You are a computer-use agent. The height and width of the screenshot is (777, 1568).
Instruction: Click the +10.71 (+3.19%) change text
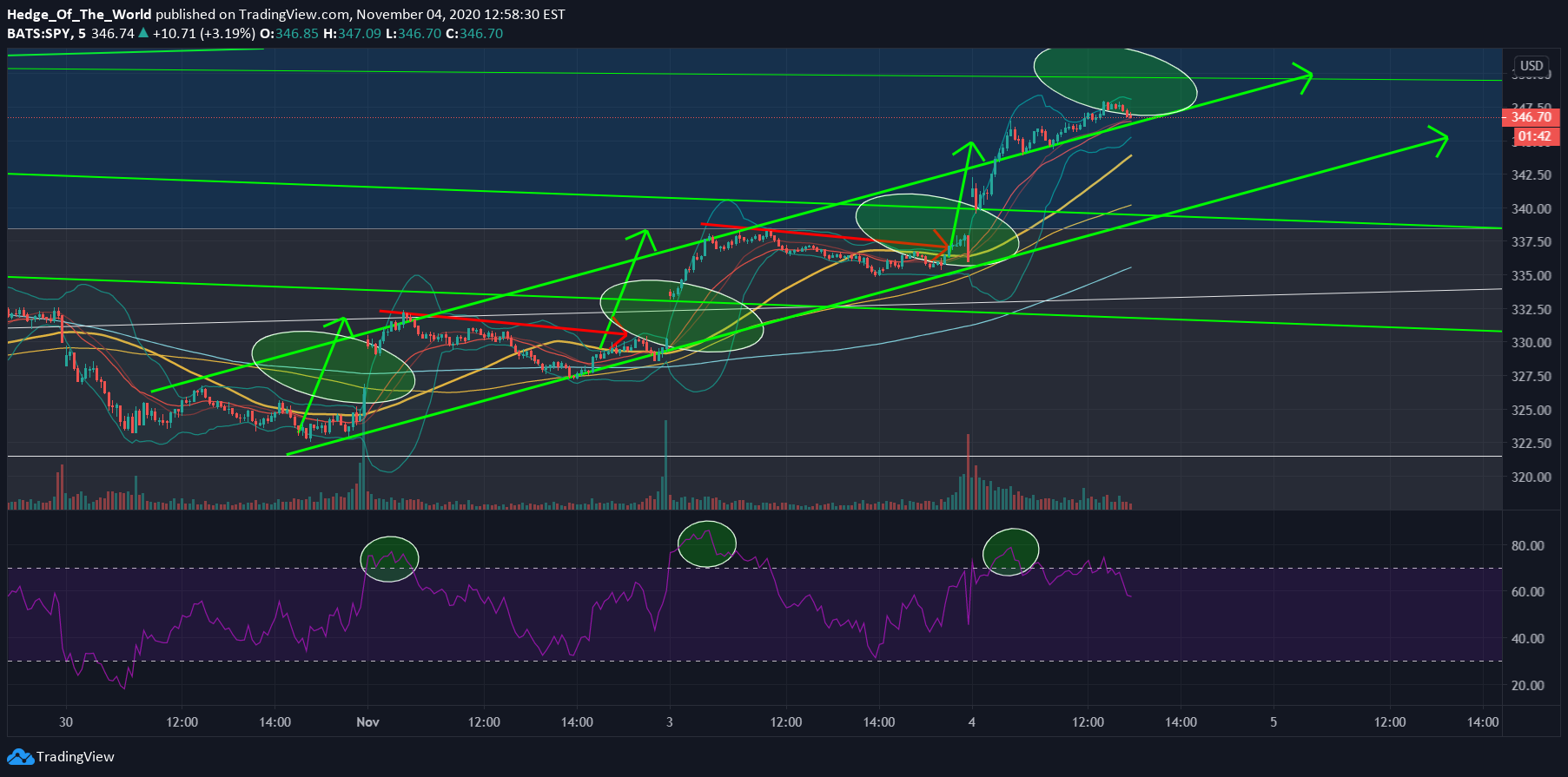tap(203, 33)
